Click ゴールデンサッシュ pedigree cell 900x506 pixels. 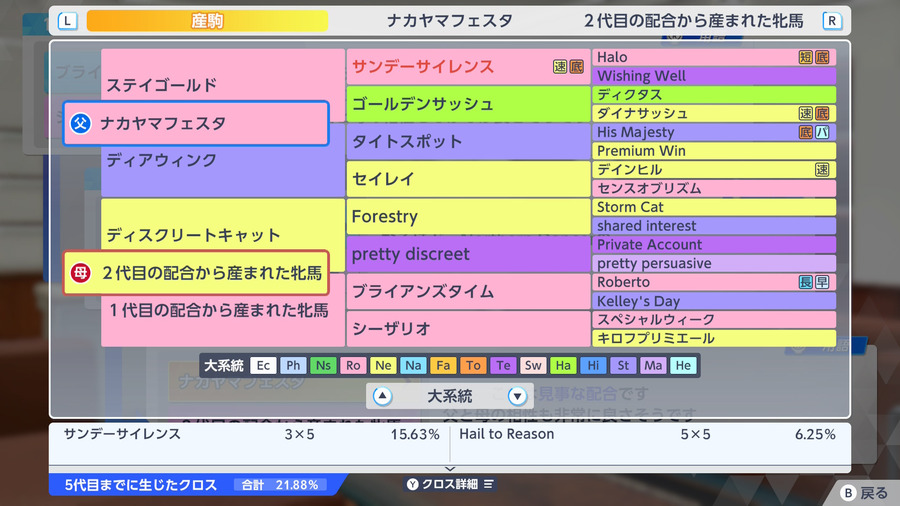coord(467,104)
